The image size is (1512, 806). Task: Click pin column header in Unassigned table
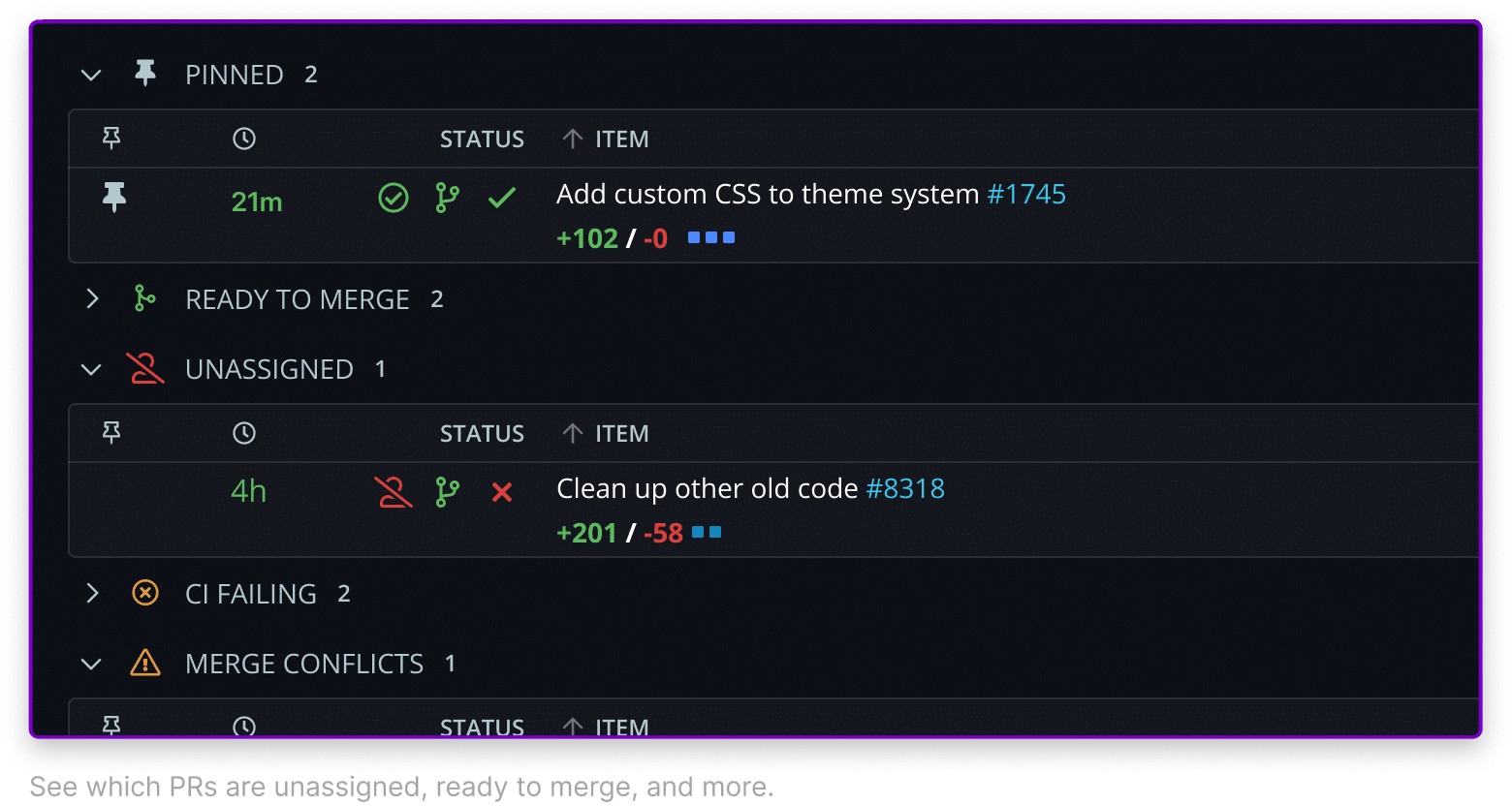111,433
